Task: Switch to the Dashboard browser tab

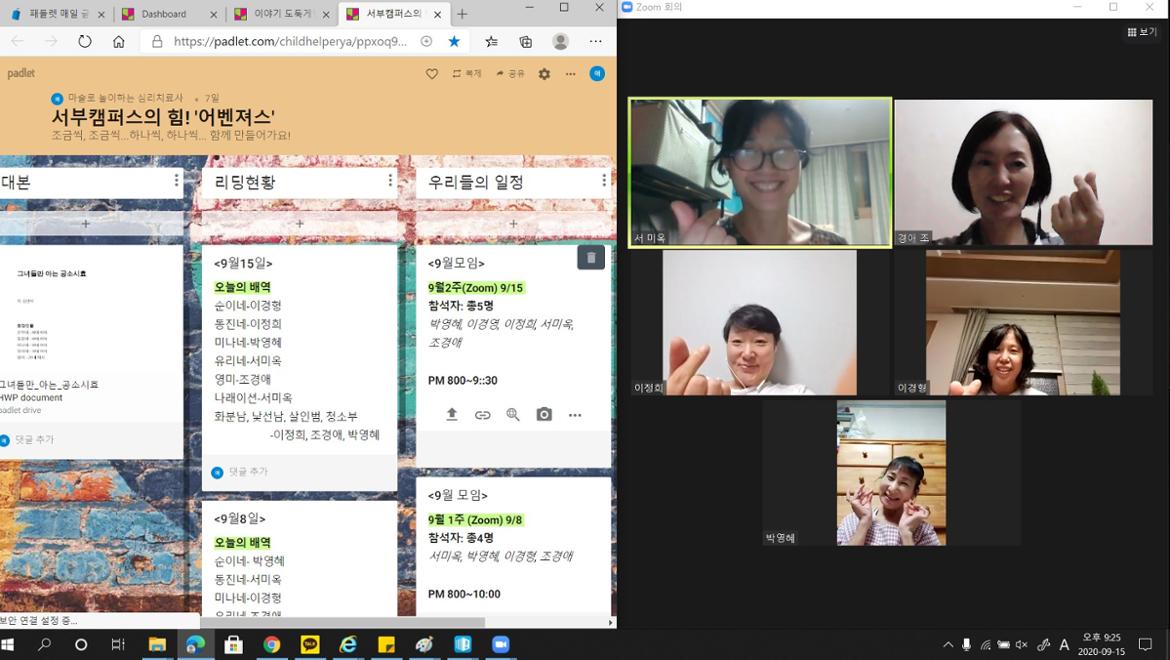Action: point(164,14)
